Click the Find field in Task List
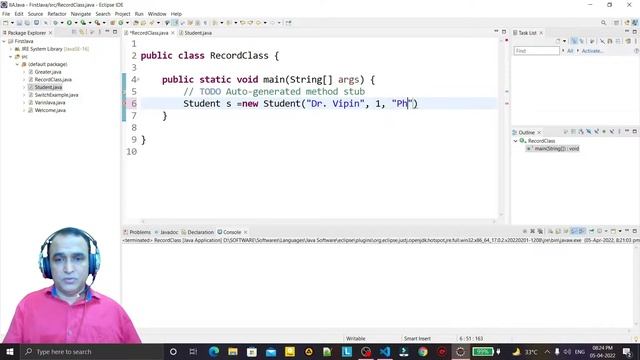 tap(536, 51)
